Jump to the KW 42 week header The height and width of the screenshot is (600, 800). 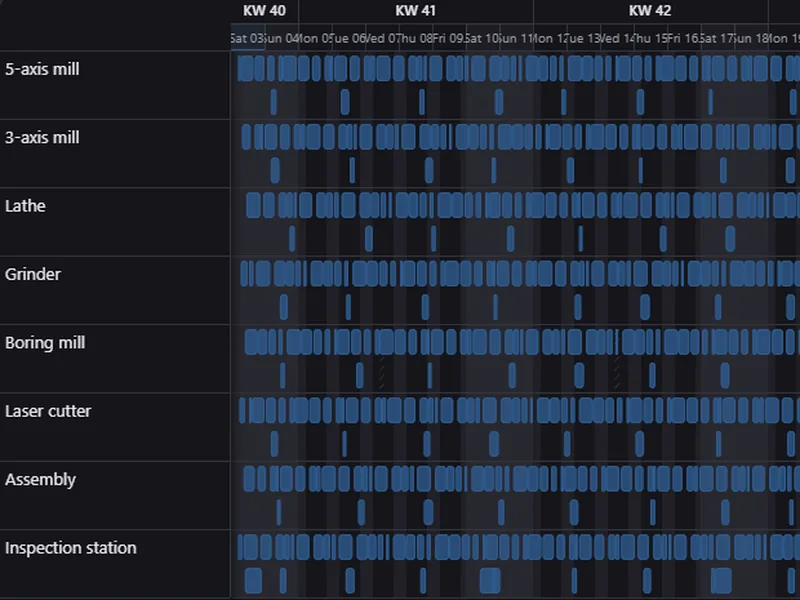point(651,11)
